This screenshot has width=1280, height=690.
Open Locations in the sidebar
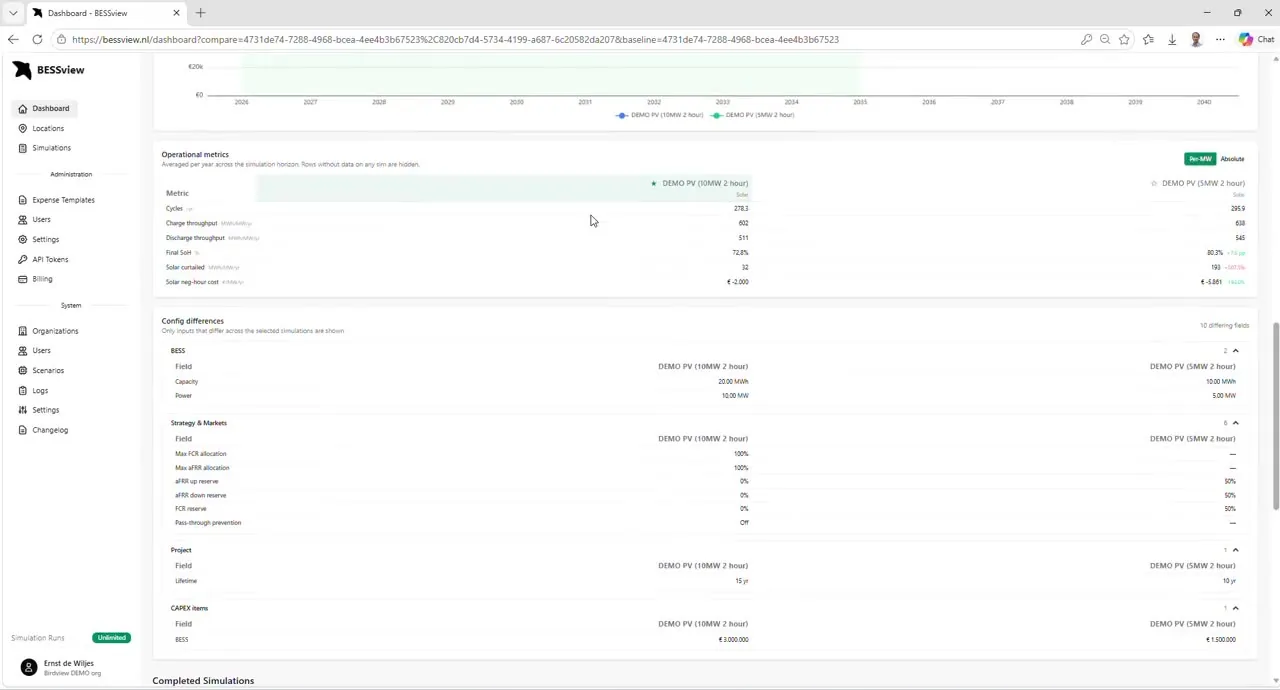(x=47, y=128)
